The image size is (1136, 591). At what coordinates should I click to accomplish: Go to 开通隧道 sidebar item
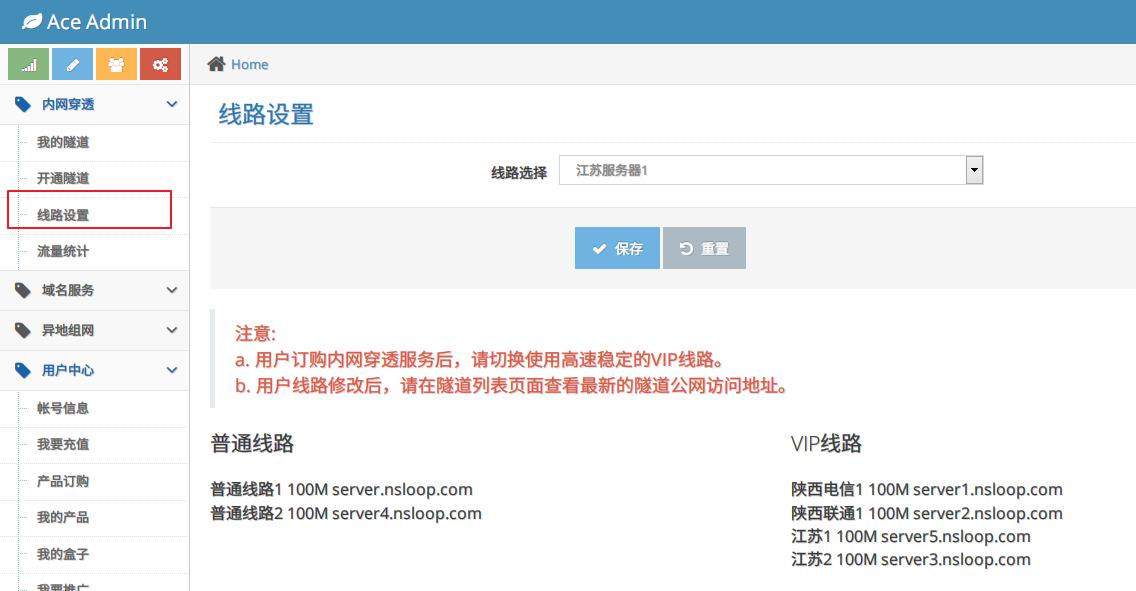pos(63,178)
